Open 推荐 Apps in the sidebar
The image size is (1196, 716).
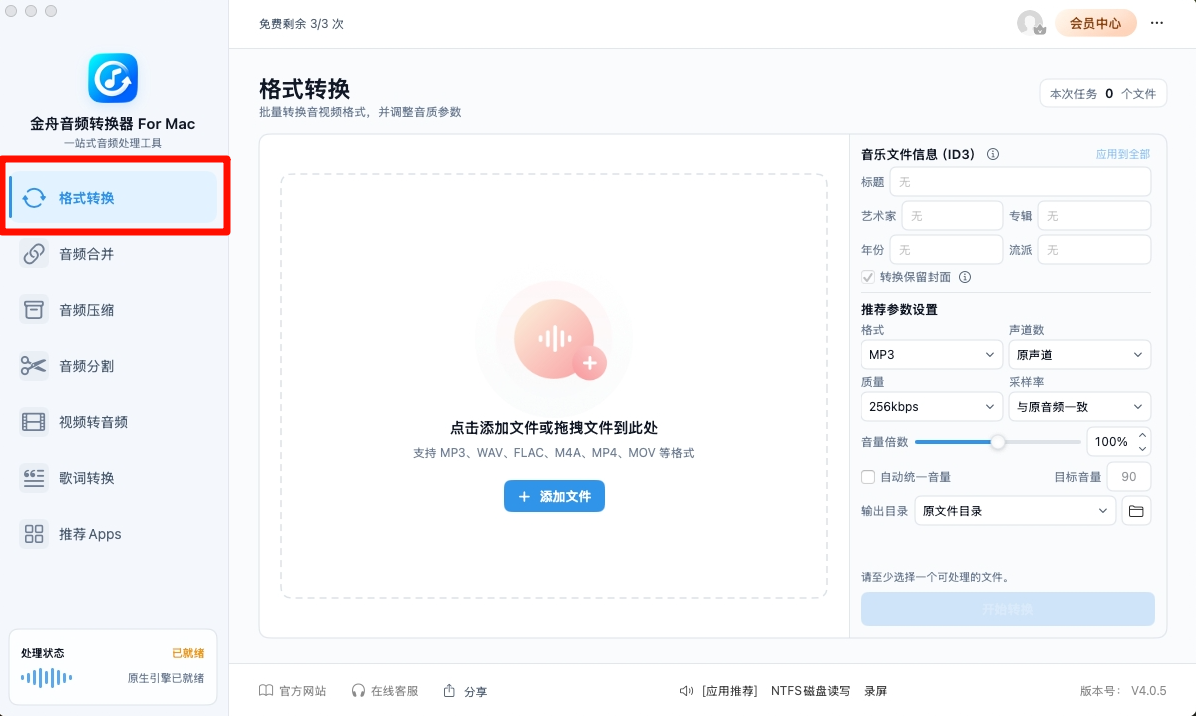point(113,534)
